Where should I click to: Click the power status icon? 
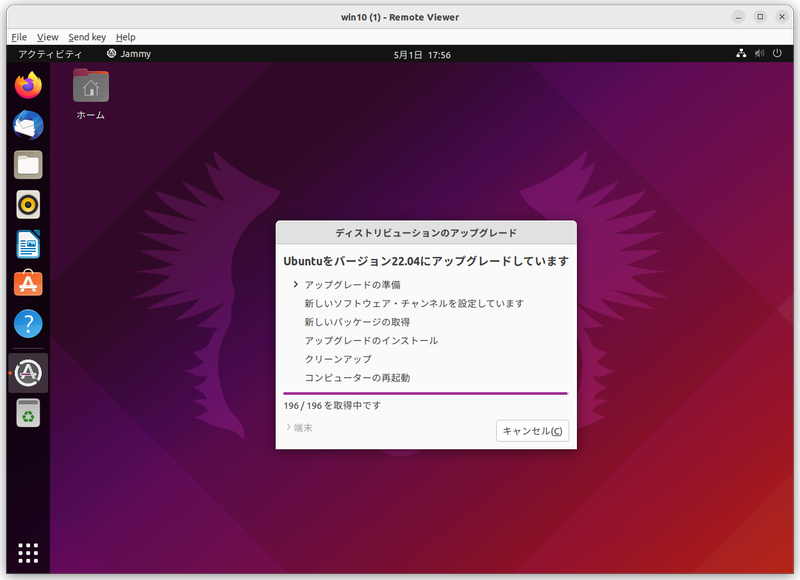(x=778, y=54)
